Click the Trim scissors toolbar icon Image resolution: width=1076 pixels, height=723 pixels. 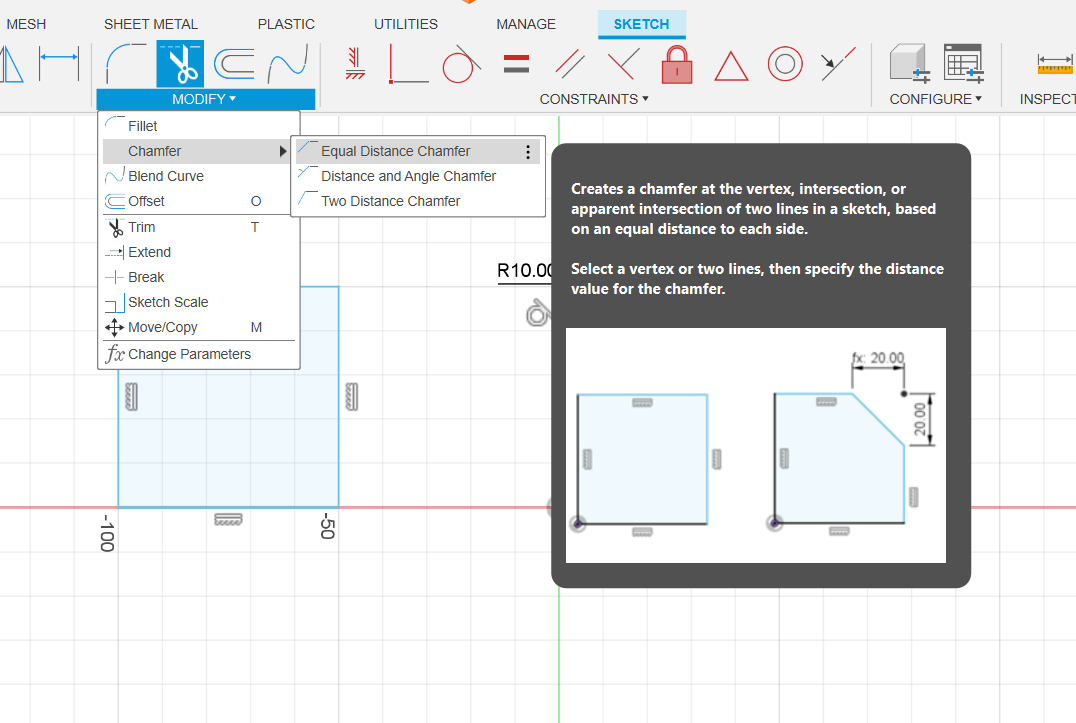pos(180,64)
